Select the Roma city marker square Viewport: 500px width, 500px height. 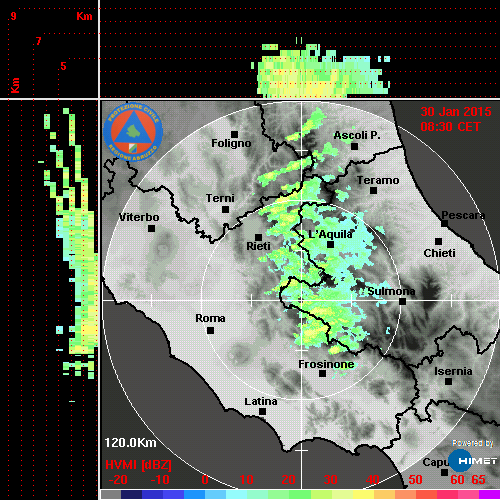(210, 331)
